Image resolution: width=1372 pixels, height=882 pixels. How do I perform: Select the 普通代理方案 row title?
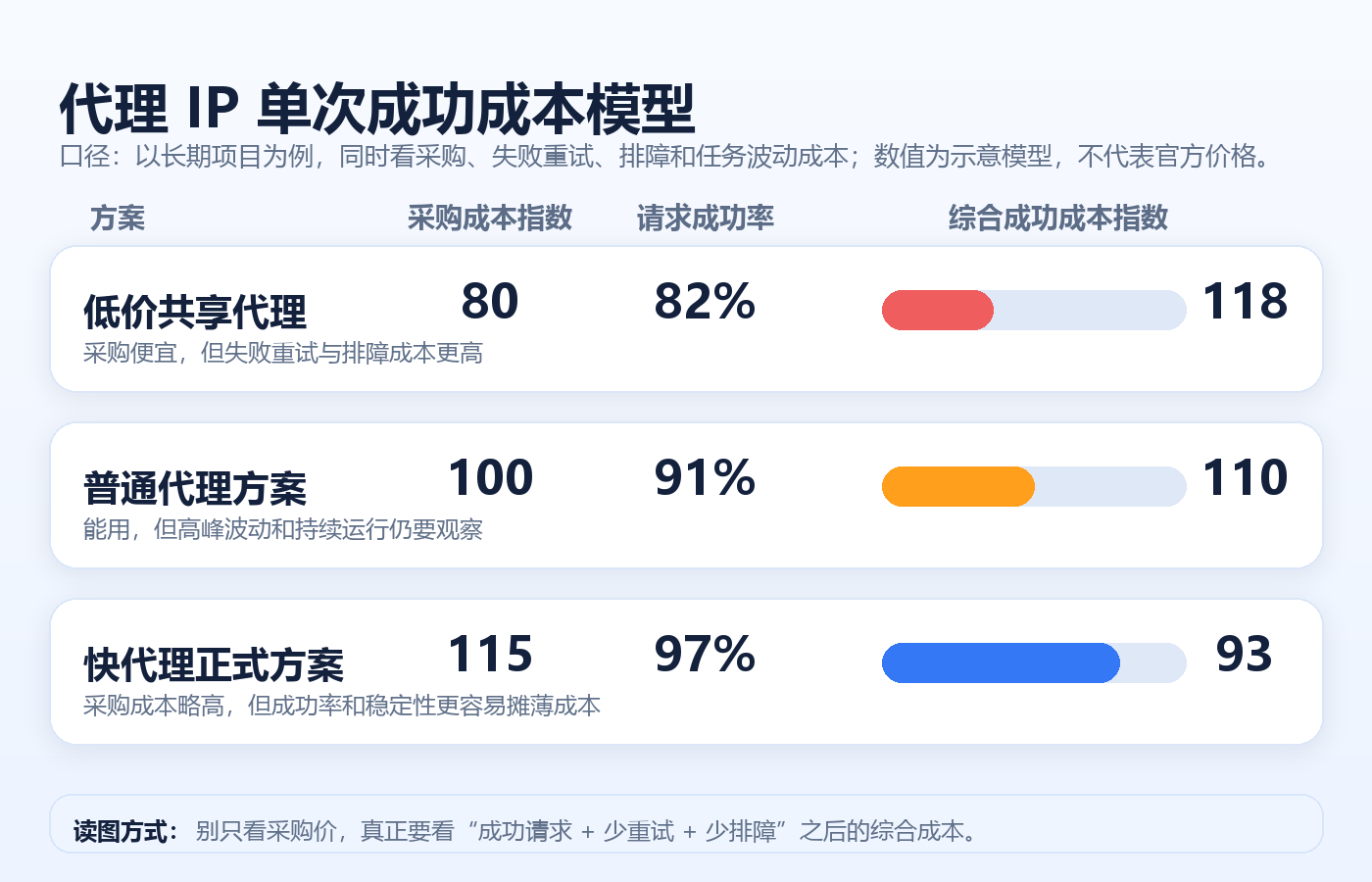point(195,489)
